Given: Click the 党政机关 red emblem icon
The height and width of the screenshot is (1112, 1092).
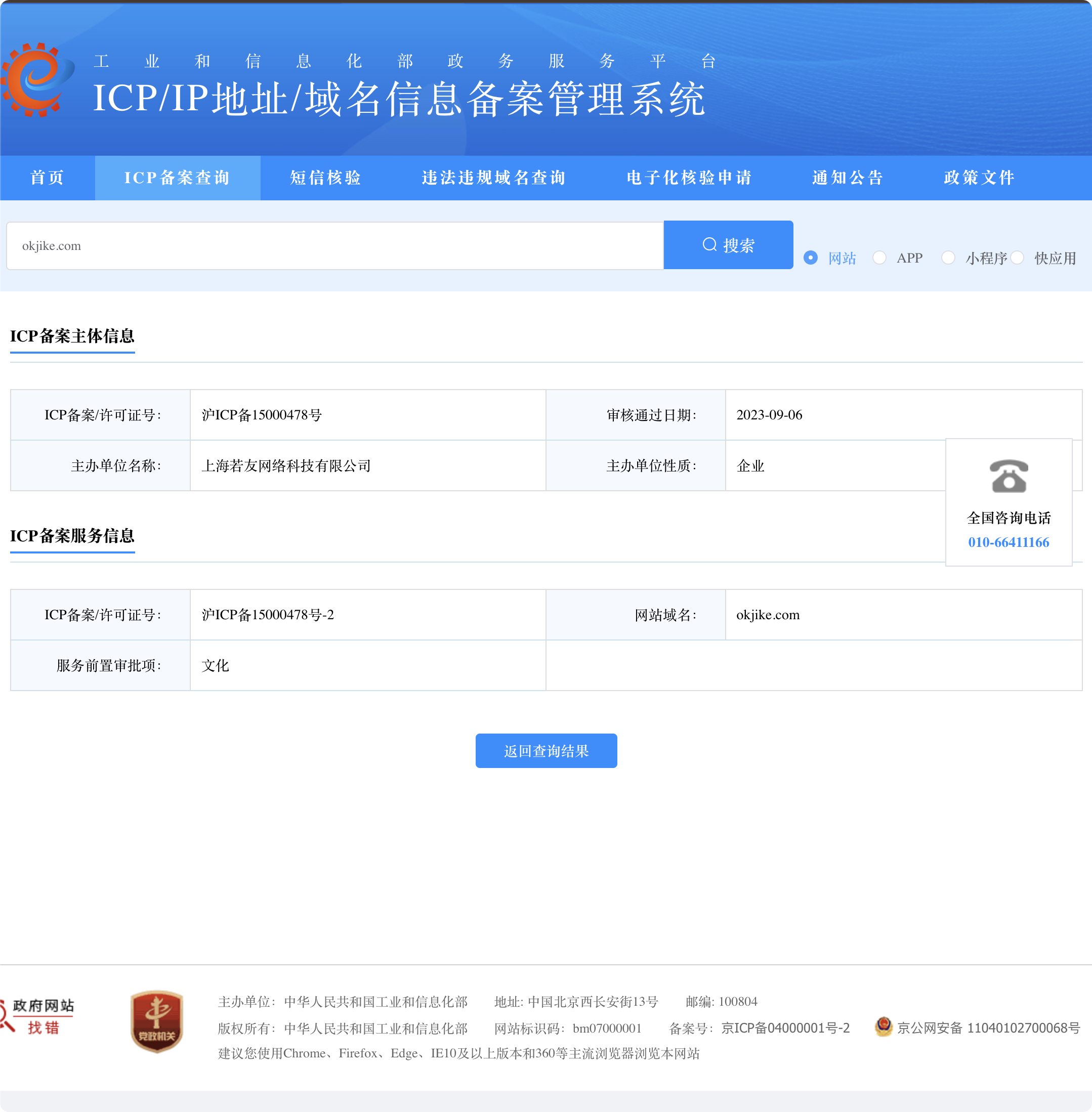Looking at the screenshot, I should 156,1021.
